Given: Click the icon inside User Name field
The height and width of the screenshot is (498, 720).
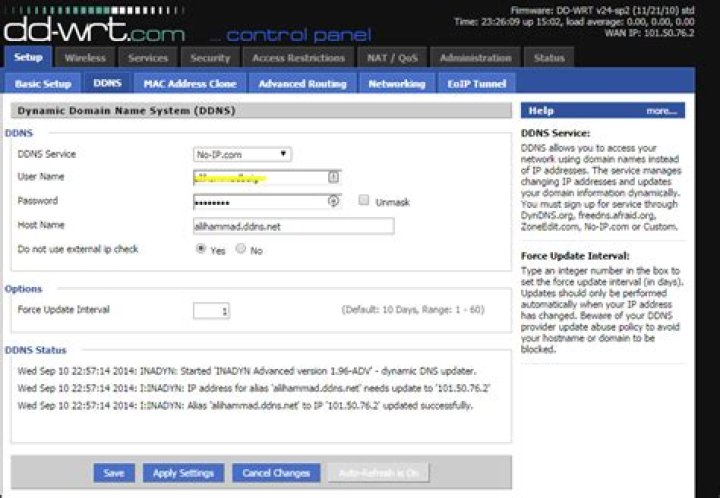Looking at the screenshot, I should click(334, 177).
